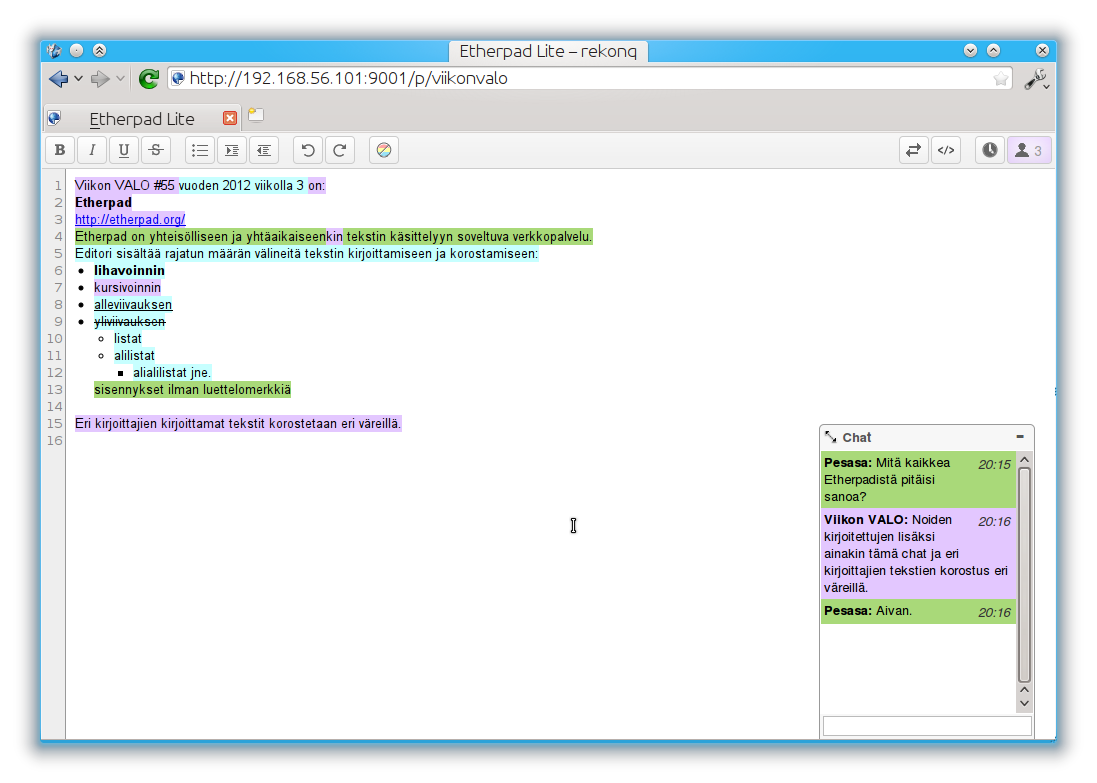Click the Chat panel title

[x=856, y=437]
